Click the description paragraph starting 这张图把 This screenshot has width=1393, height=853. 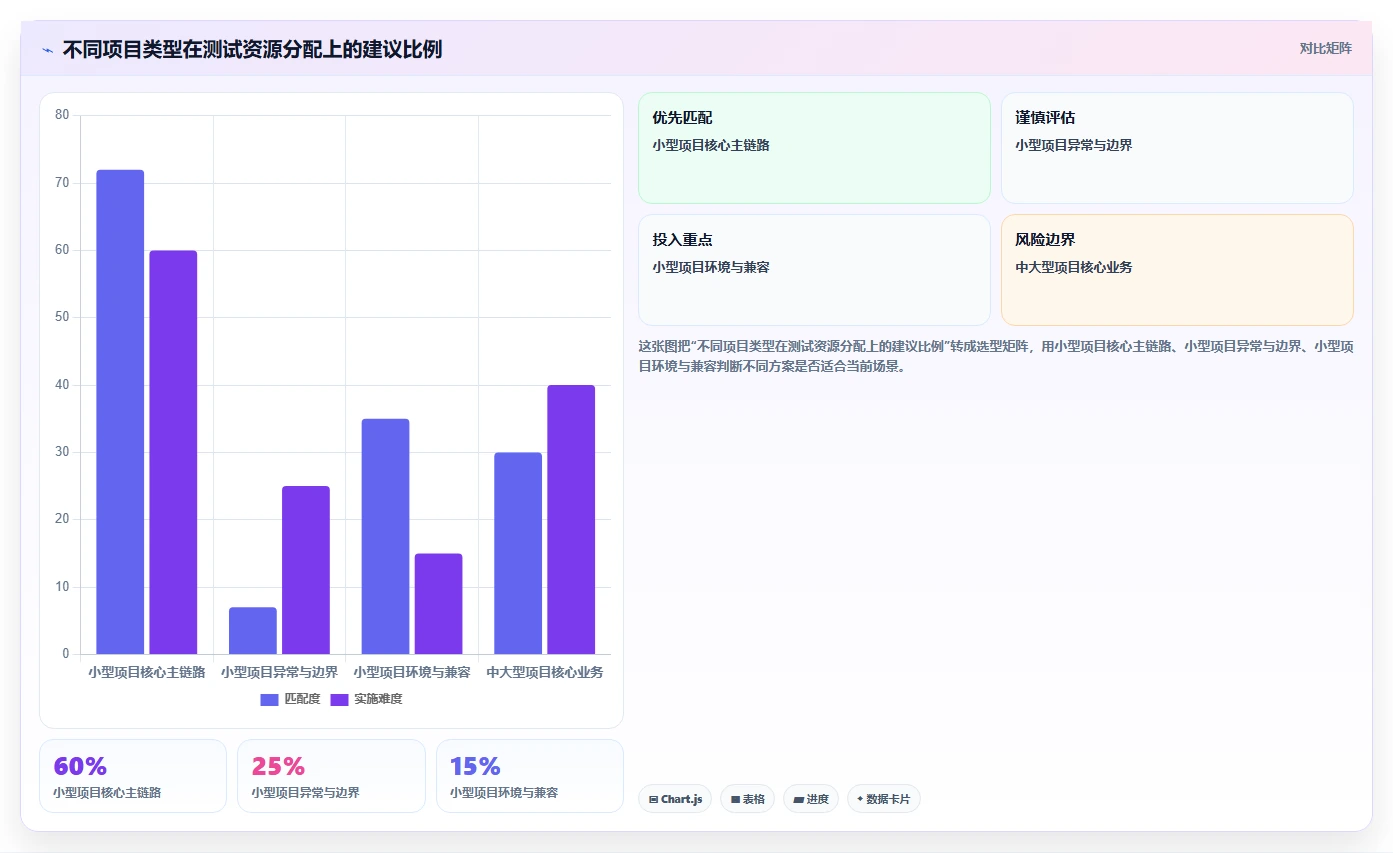point(996,356)
